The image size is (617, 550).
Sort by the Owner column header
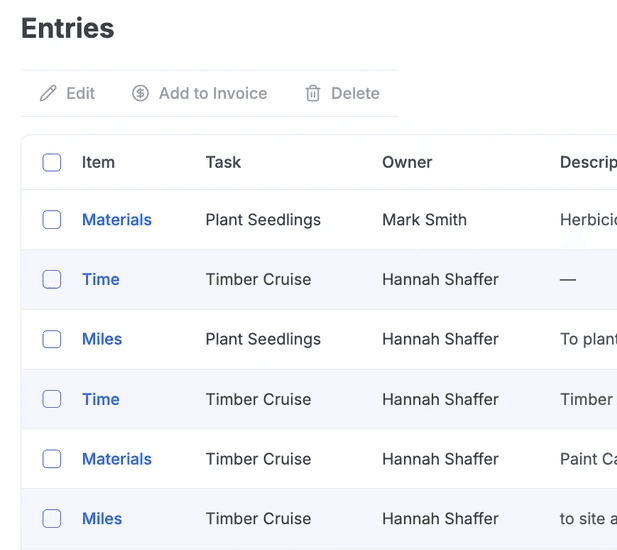[407, 162]
